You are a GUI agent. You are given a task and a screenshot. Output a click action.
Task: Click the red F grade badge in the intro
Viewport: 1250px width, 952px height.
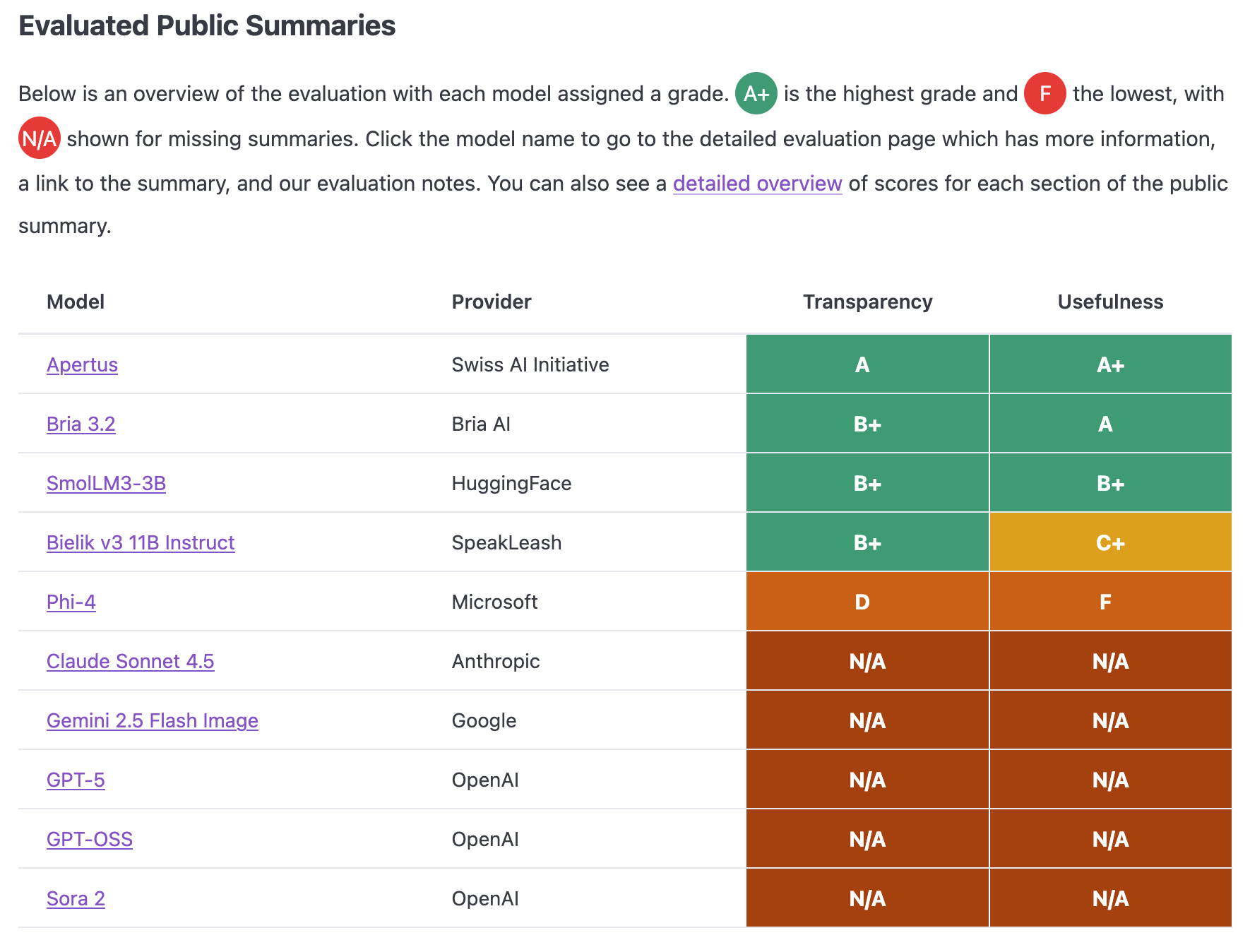tap(1044, 93)
